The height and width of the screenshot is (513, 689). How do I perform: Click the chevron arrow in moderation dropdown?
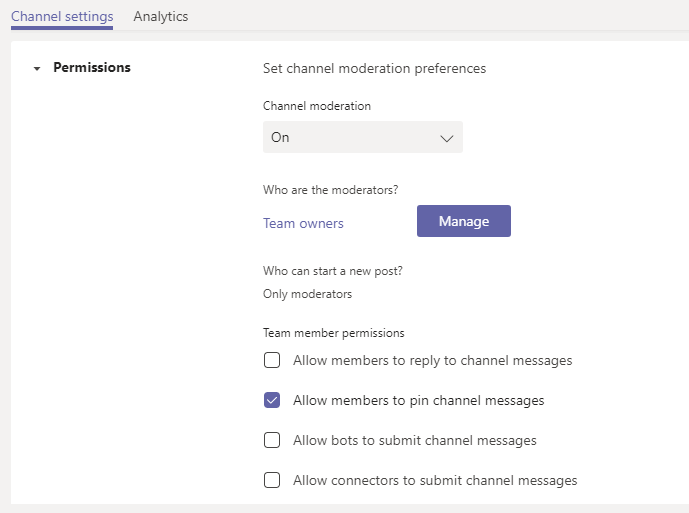[446, 138]
